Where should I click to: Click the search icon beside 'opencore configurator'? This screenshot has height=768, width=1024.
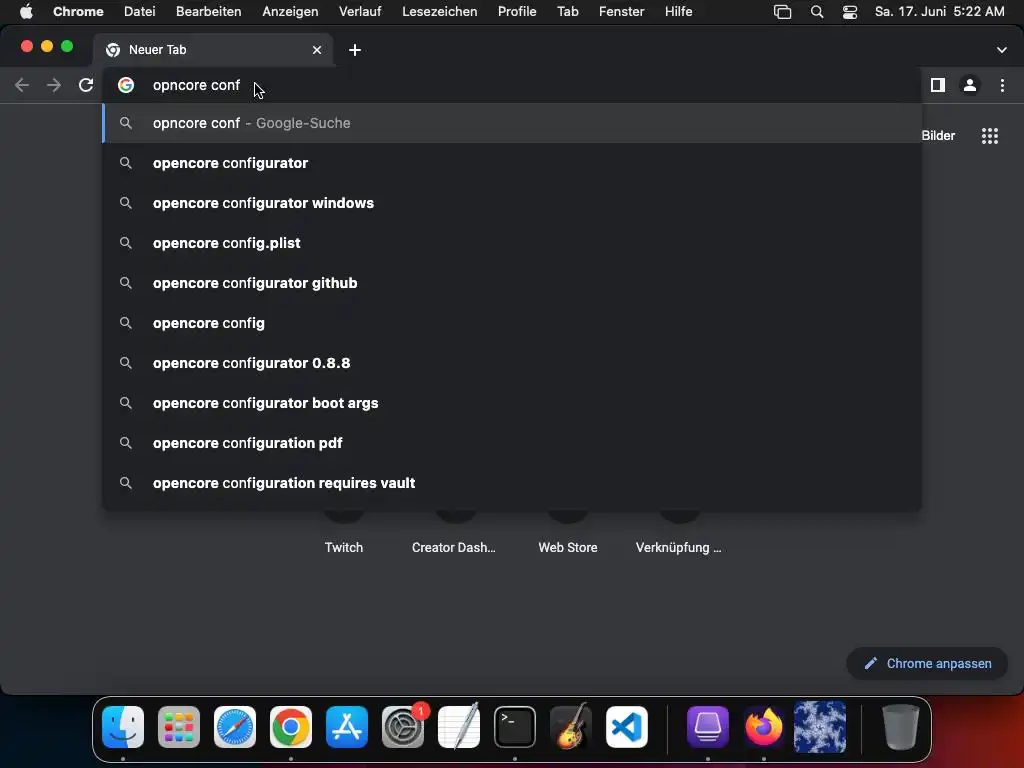coord(126,163)
